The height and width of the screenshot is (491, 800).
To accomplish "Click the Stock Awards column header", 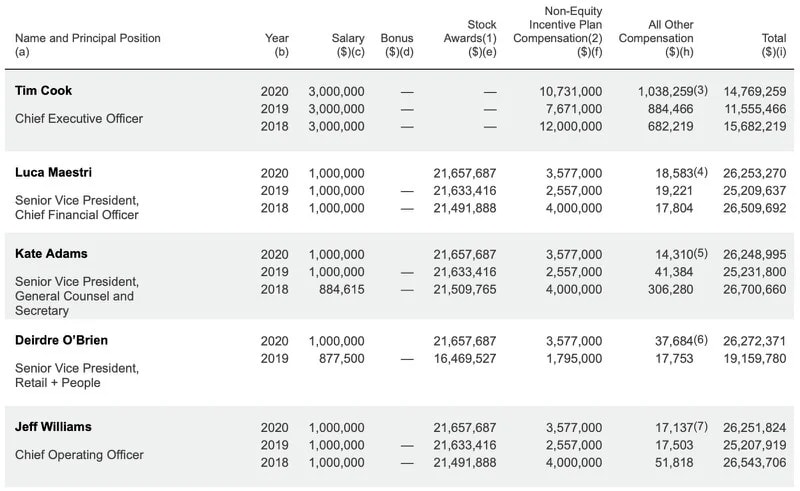I will pyautogui.click(x=475, y=38).
